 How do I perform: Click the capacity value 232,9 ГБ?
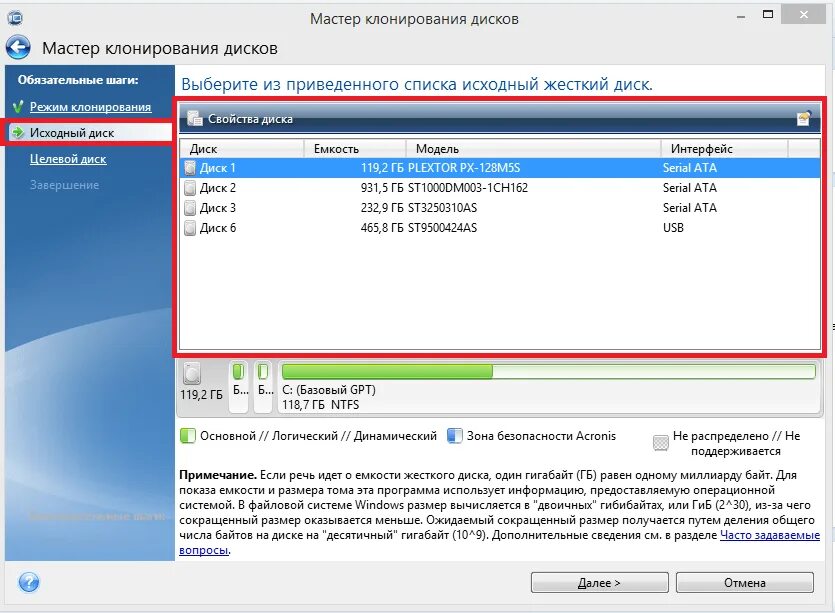pos(382,208)
